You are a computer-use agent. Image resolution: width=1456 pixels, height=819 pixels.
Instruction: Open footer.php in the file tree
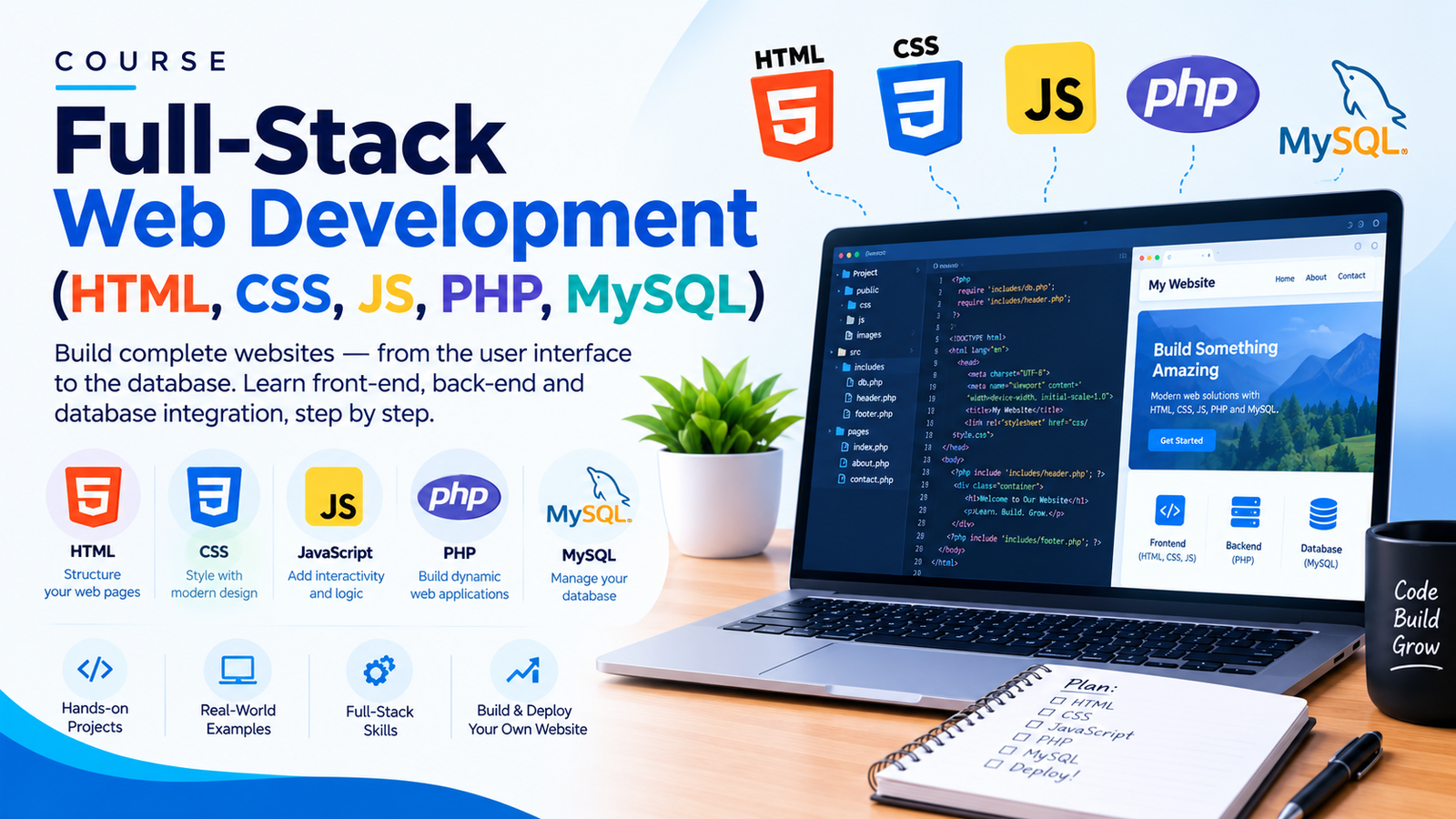pyautogui.click(x=868, y=414)
